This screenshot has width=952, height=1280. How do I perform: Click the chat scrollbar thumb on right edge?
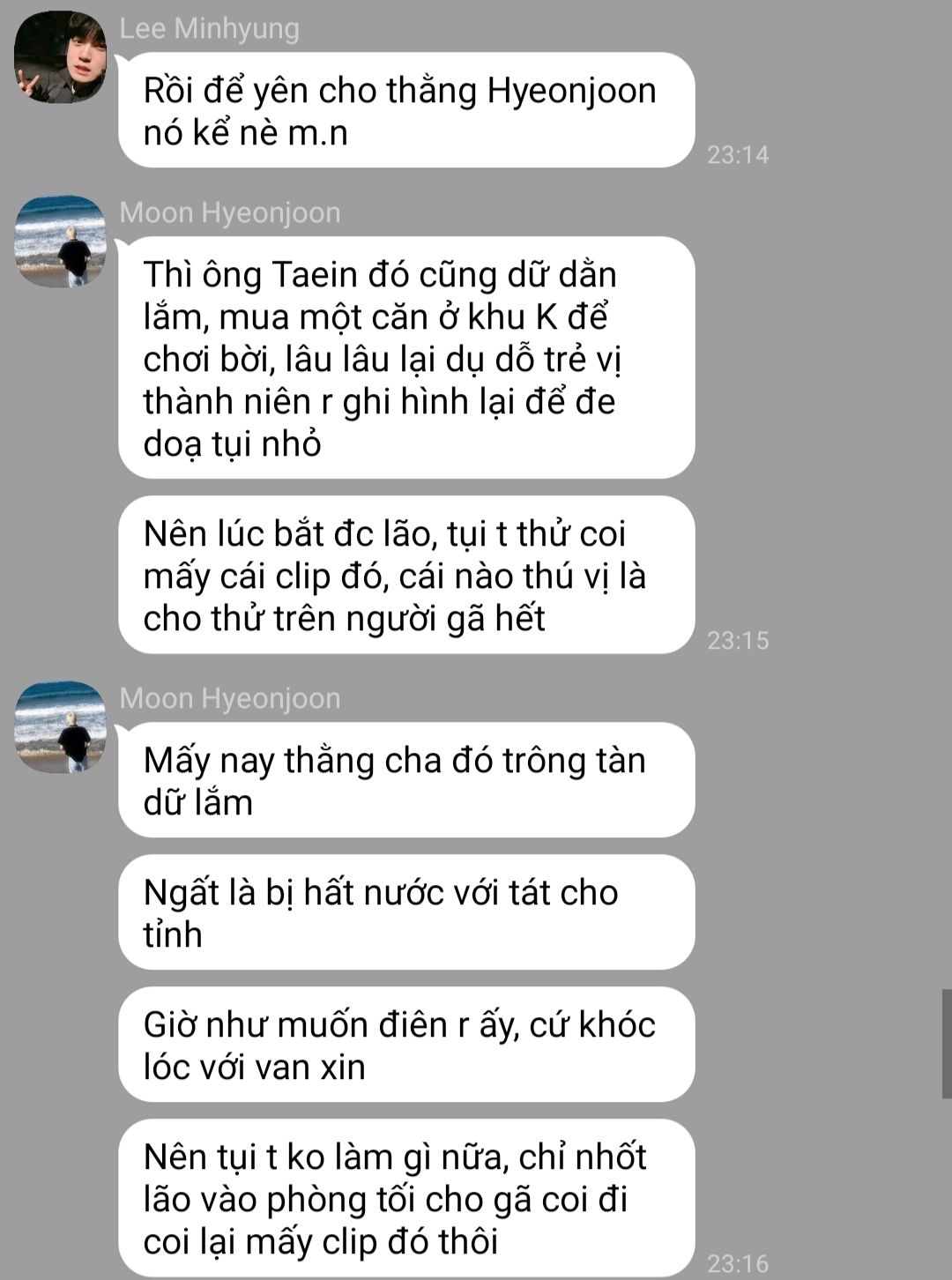point(947,1044)
